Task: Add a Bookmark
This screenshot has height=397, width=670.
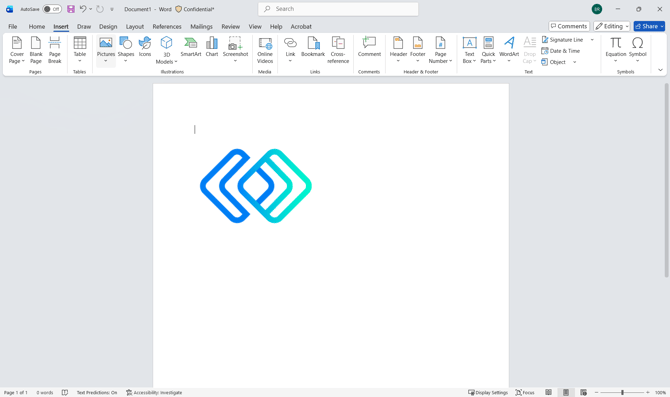Action: tap(313, 47)
